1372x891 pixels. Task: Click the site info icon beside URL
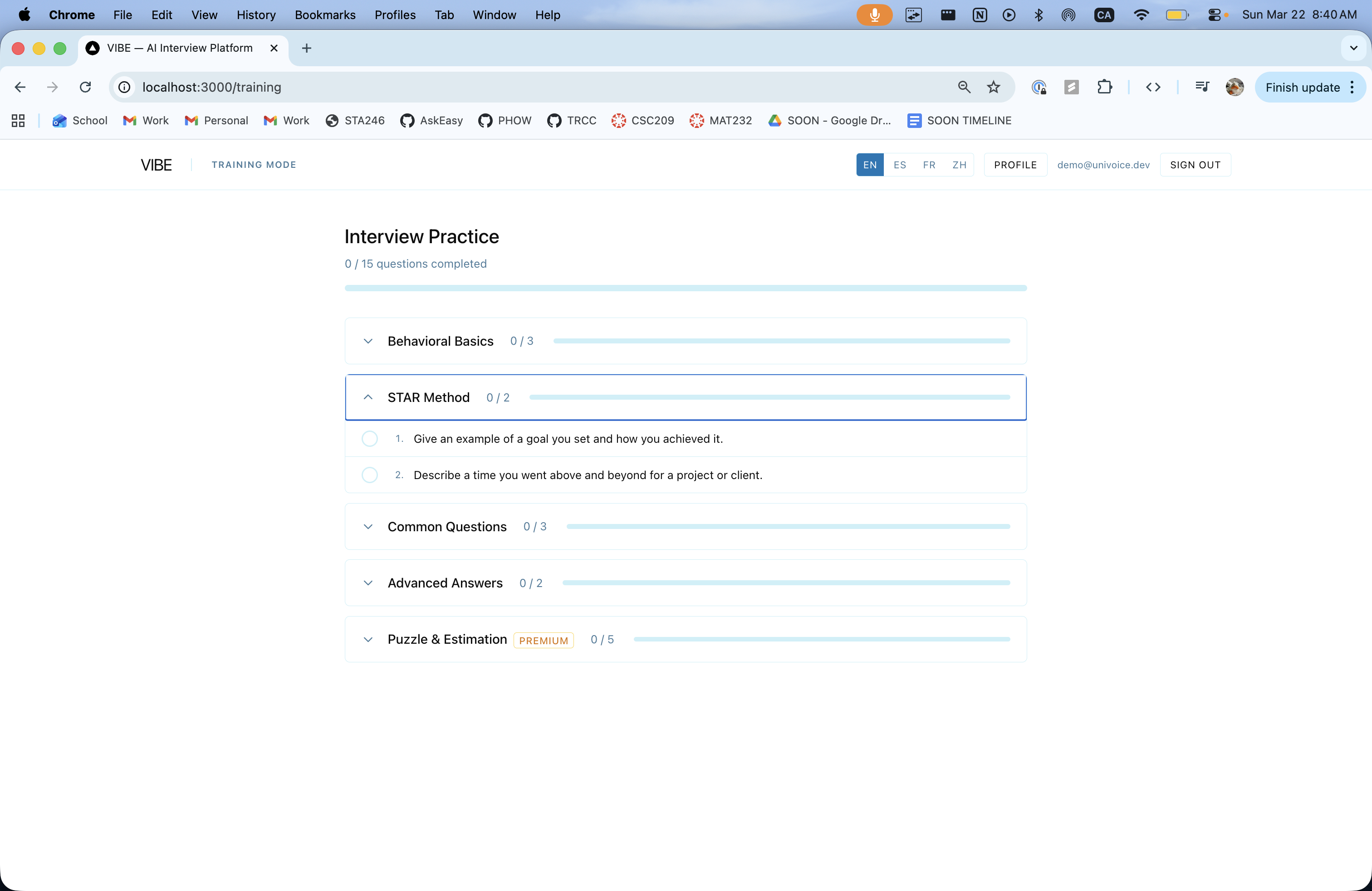coord(124,87)
